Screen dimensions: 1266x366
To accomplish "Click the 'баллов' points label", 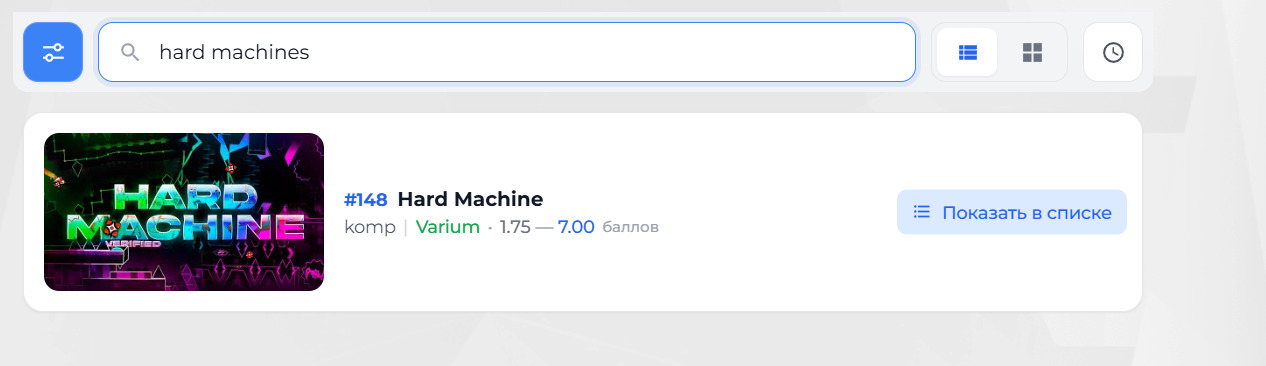I will (630, 228).
